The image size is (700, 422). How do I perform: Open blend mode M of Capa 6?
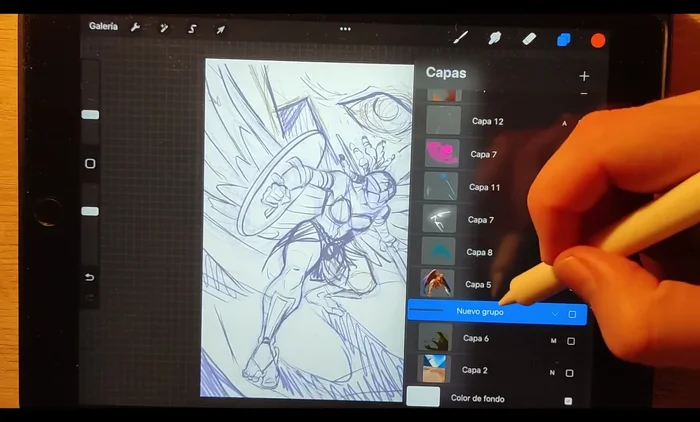click(552, 341)
